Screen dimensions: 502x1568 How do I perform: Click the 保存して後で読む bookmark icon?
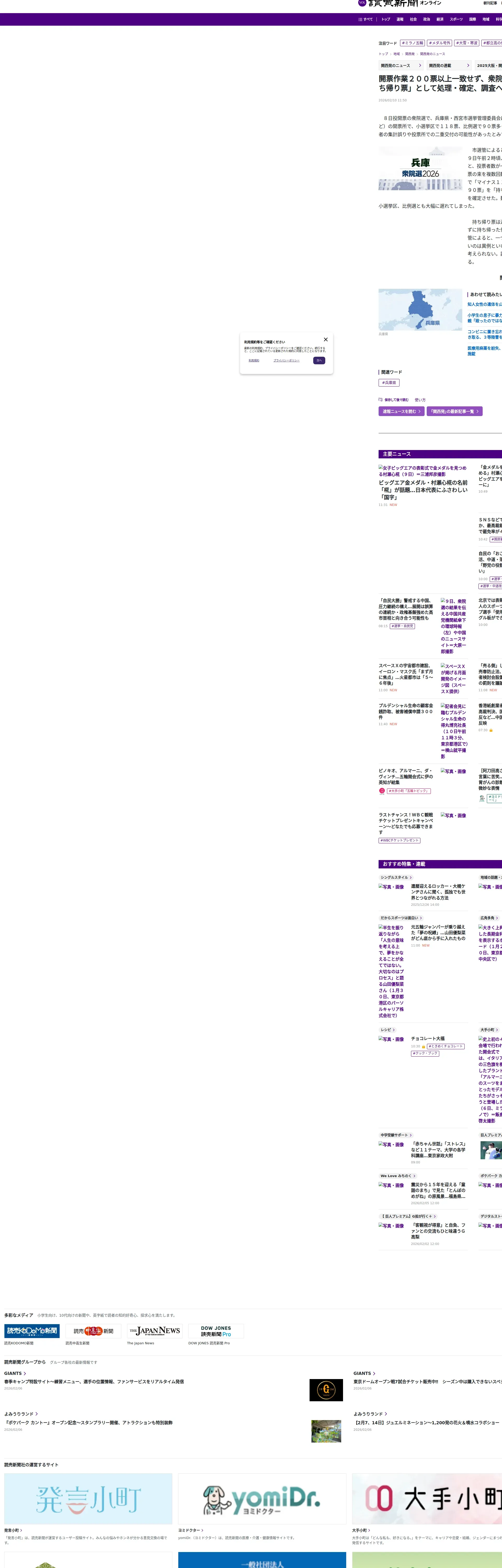381,400
